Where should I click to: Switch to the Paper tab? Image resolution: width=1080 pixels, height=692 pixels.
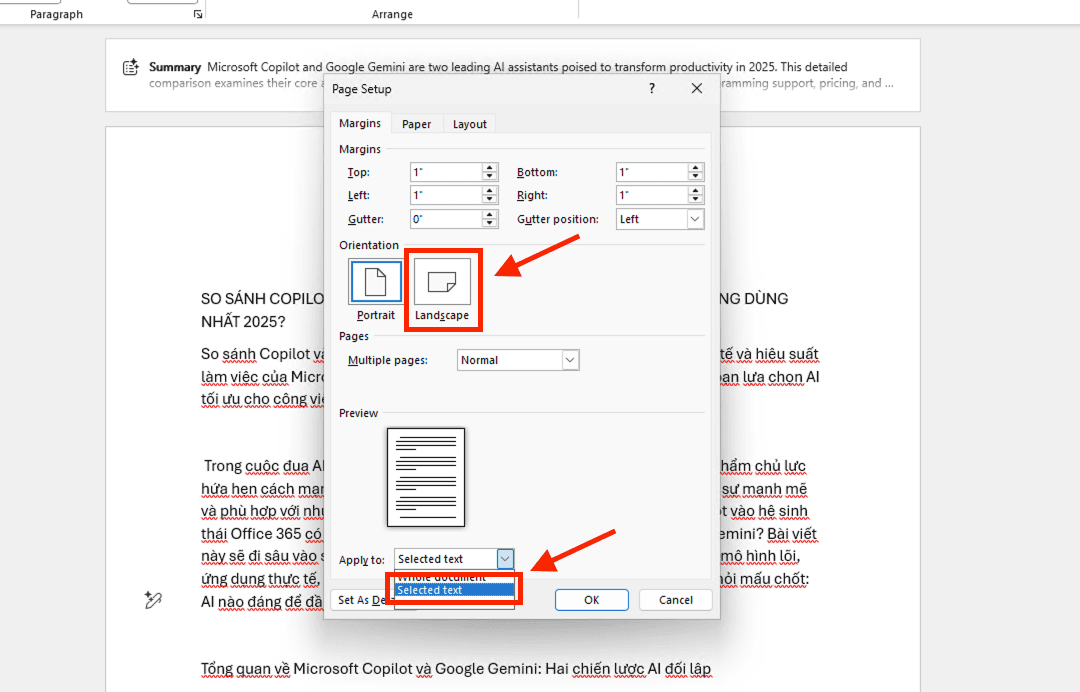(417, 124)
